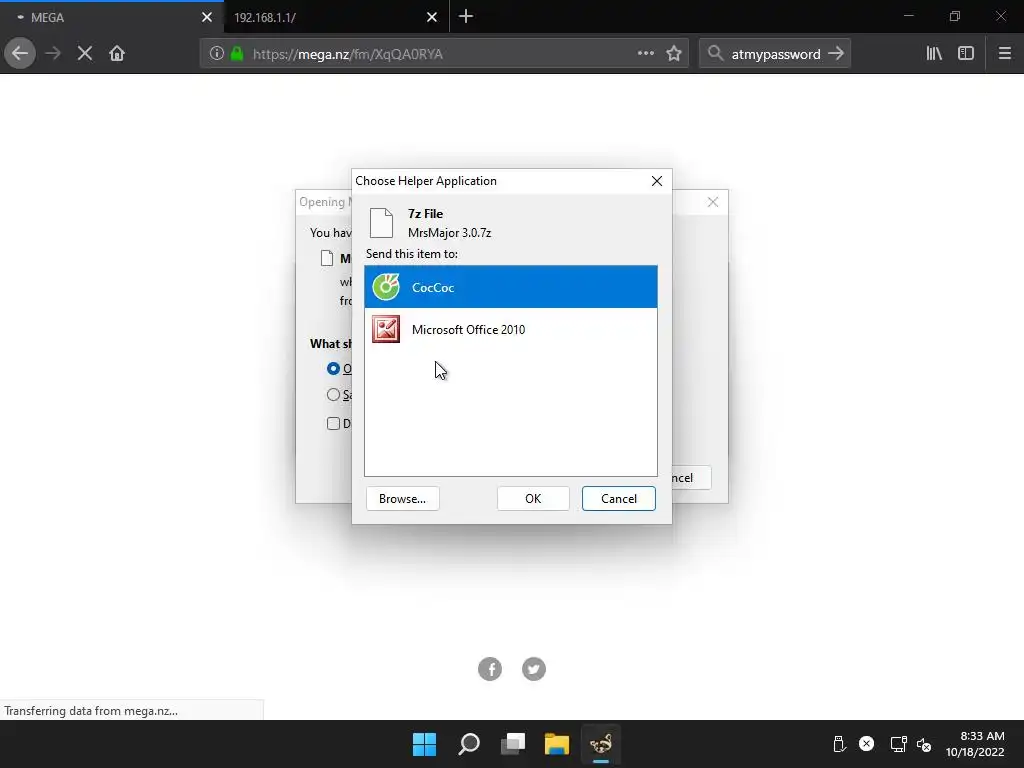This screenshot has width=1024, height=768.
Task: Click the green padlock security icon
Action: pos(237,54)
